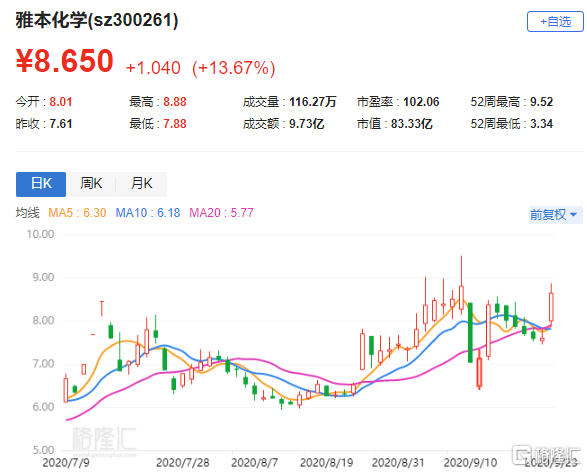Click the 10.00 y-axis price label

pyautogui.click(x=40, y=234)
